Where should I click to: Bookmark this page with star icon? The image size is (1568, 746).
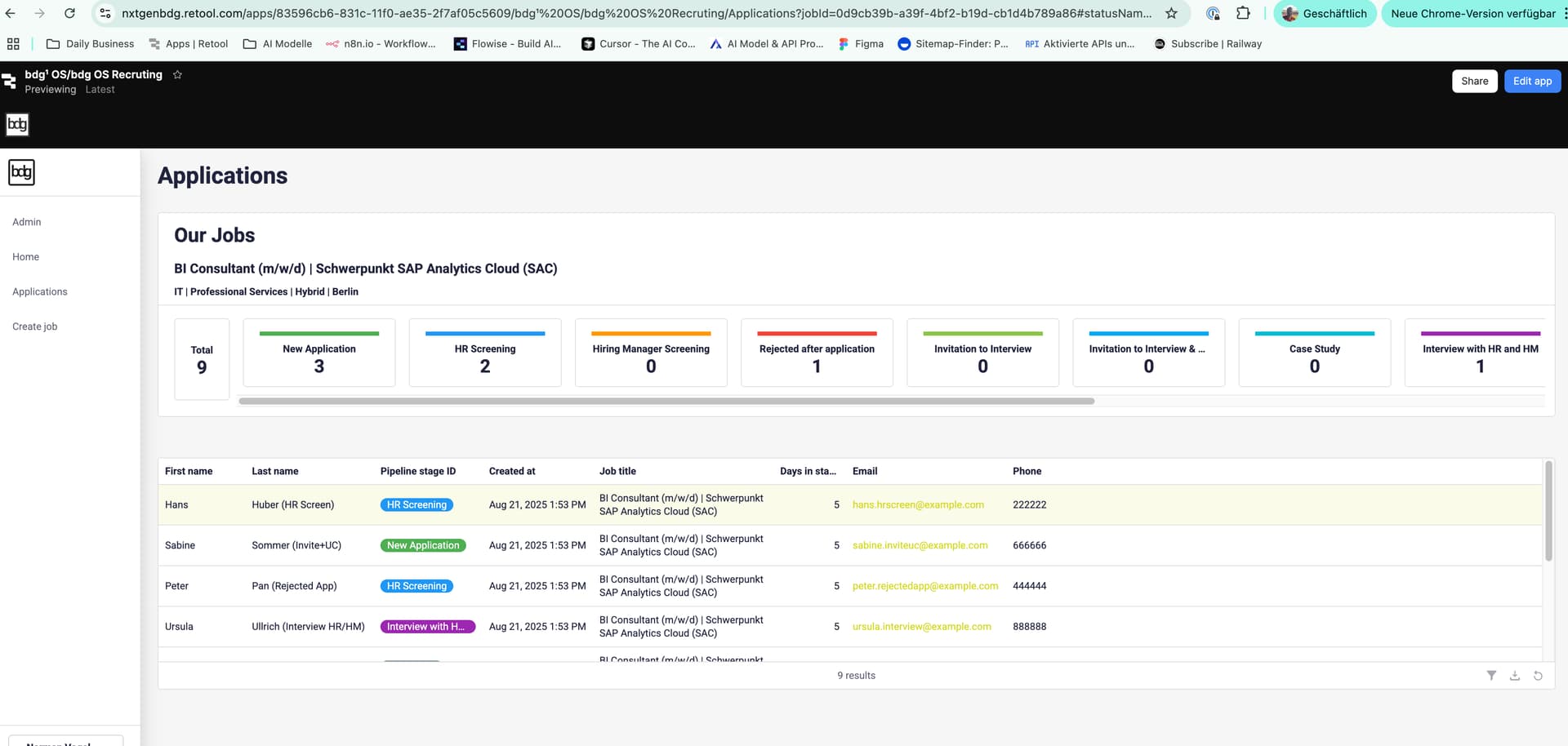[x=1171, y=13]
